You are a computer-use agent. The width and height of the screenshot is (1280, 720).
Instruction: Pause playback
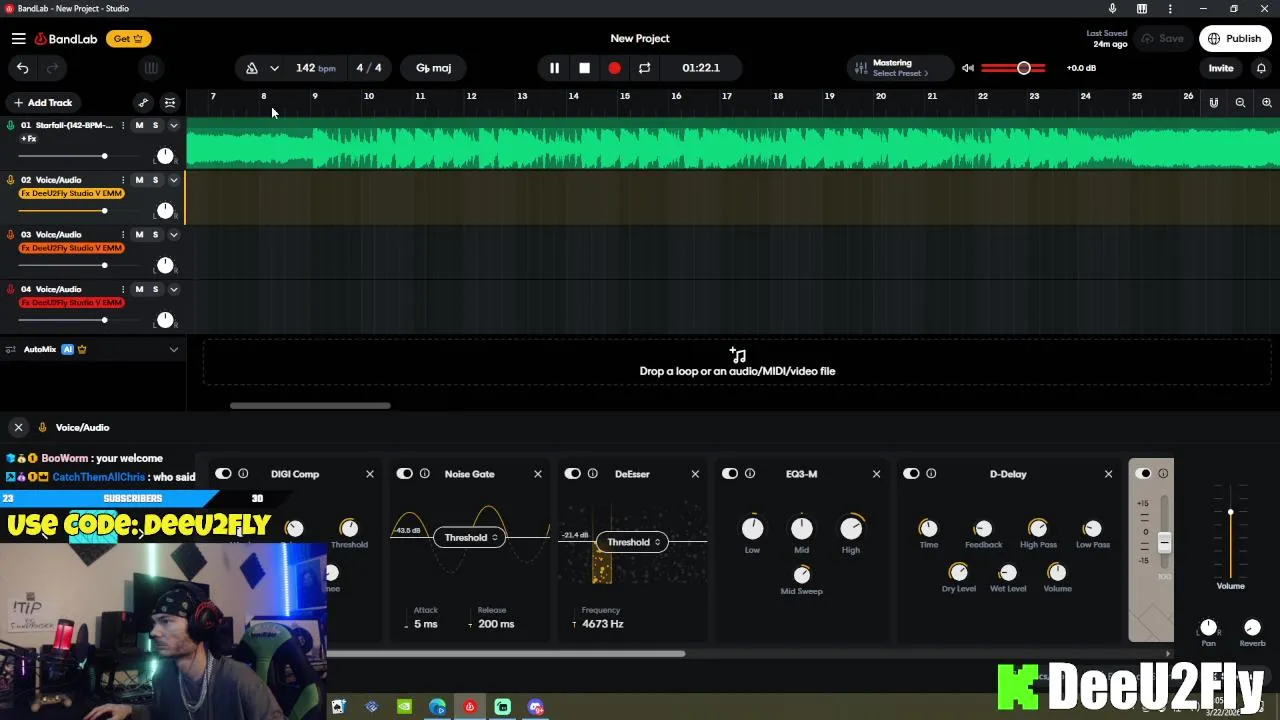554,68
